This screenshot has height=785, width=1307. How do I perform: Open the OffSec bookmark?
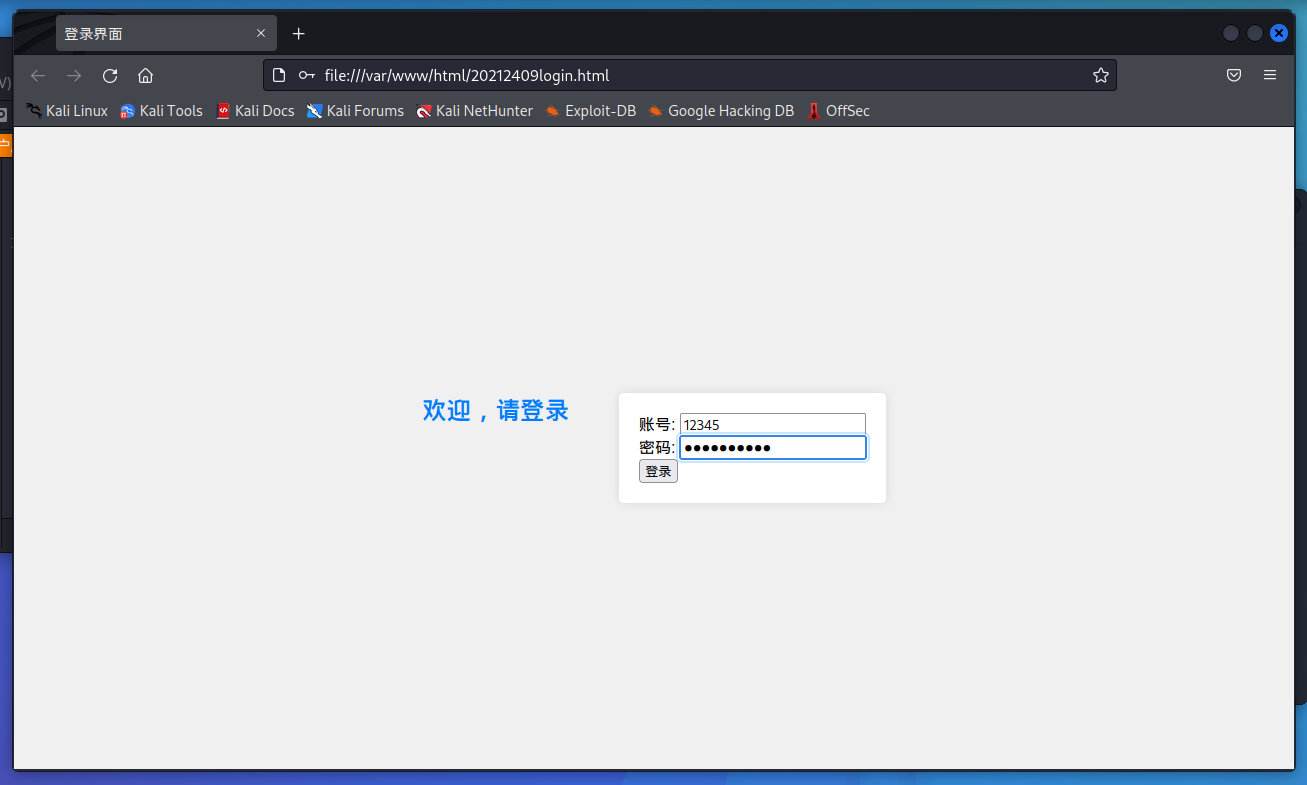tap(838, 111)
